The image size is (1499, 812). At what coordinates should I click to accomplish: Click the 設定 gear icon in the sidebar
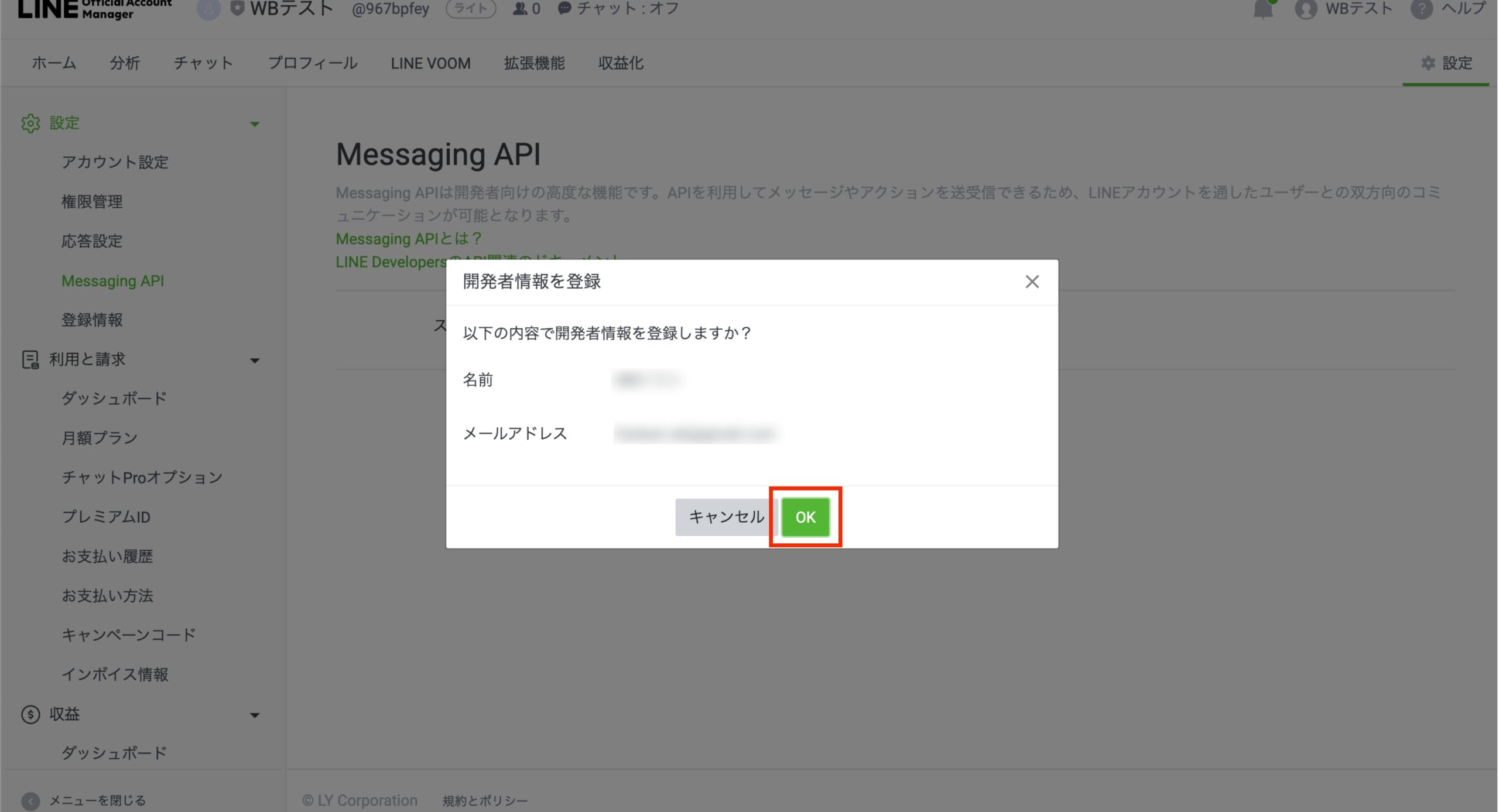point(30,124)
